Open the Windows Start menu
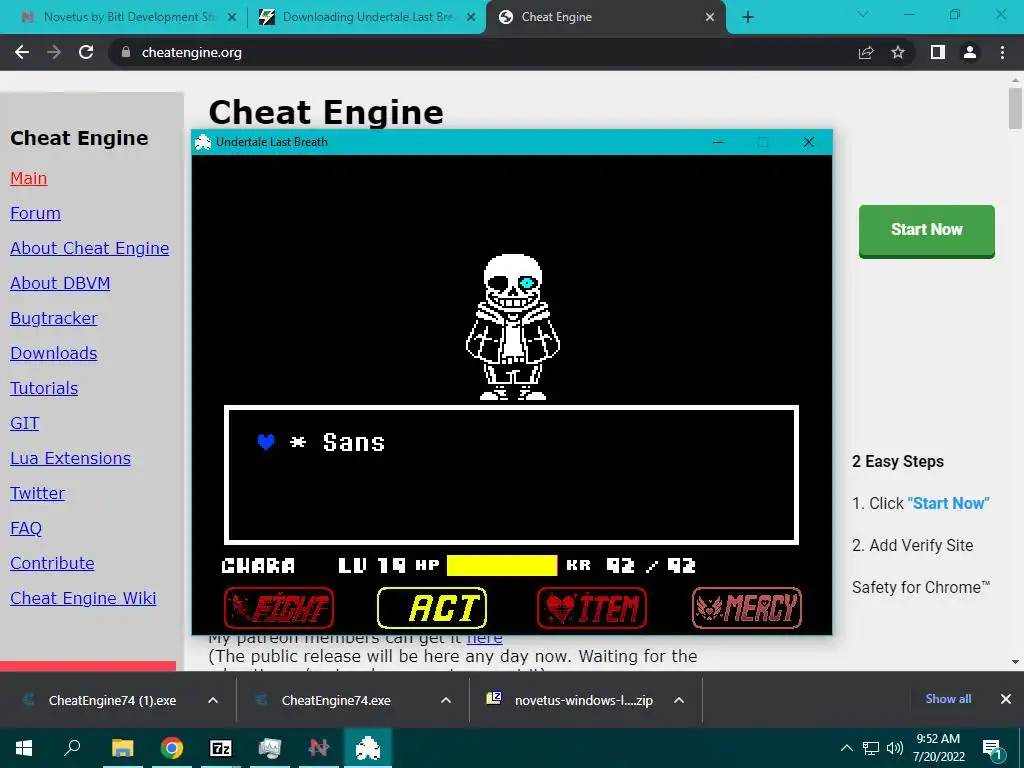Viewport: 1024px width, 768px height. tap(24, 748)
